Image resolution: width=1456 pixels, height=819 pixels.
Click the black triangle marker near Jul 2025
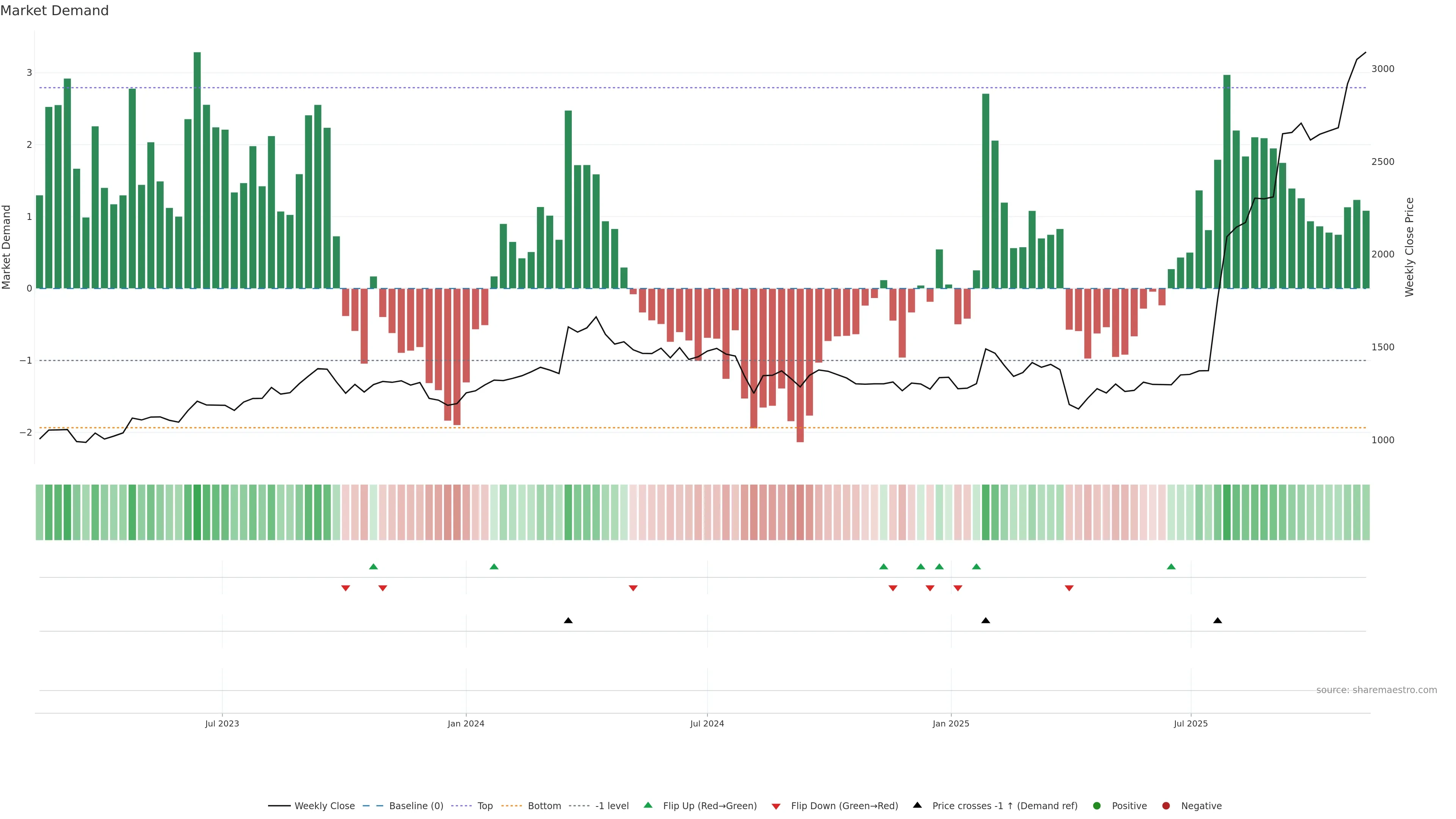1218,621
